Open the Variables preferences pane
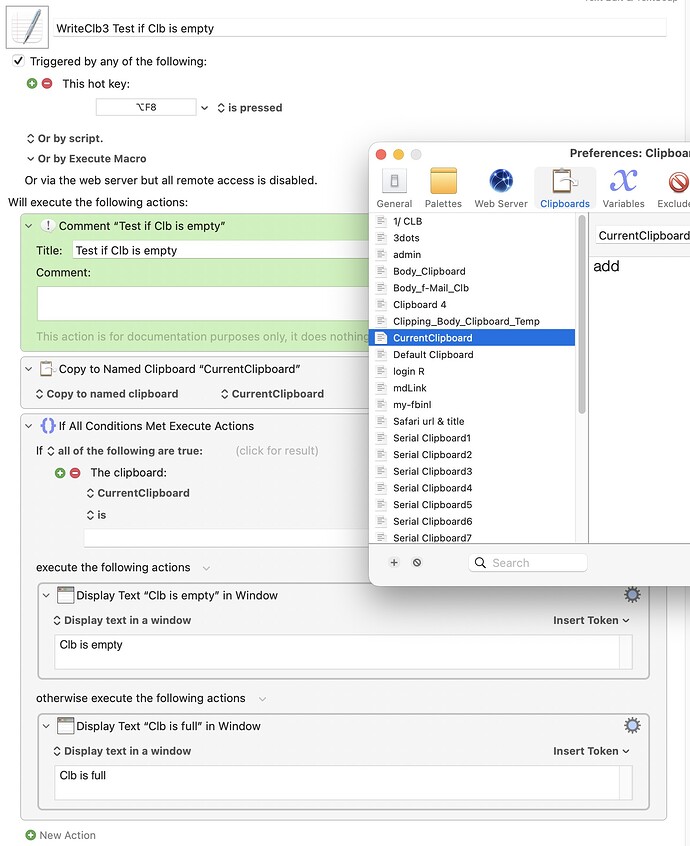The height and width of the screenshot is (846, 690). pyautogui.click(x=623, y=188)
